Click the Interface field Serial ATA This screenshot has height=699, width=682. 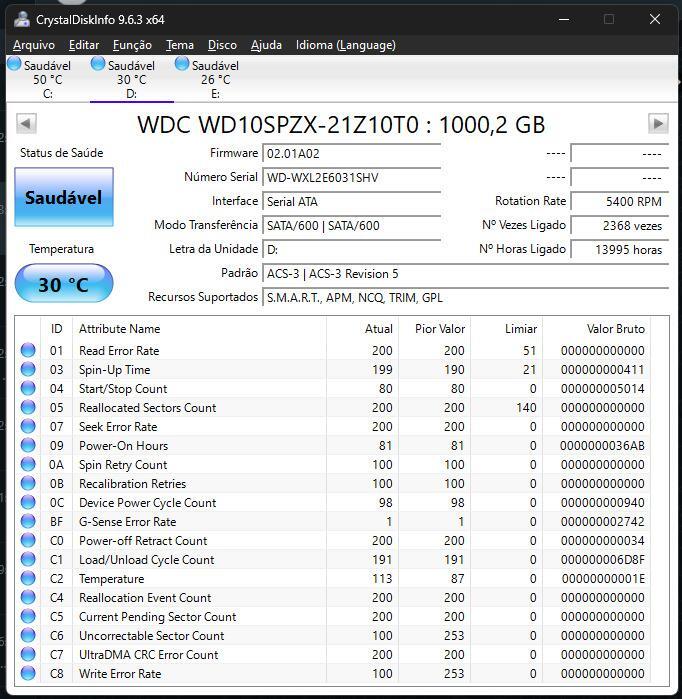point(352,202)
